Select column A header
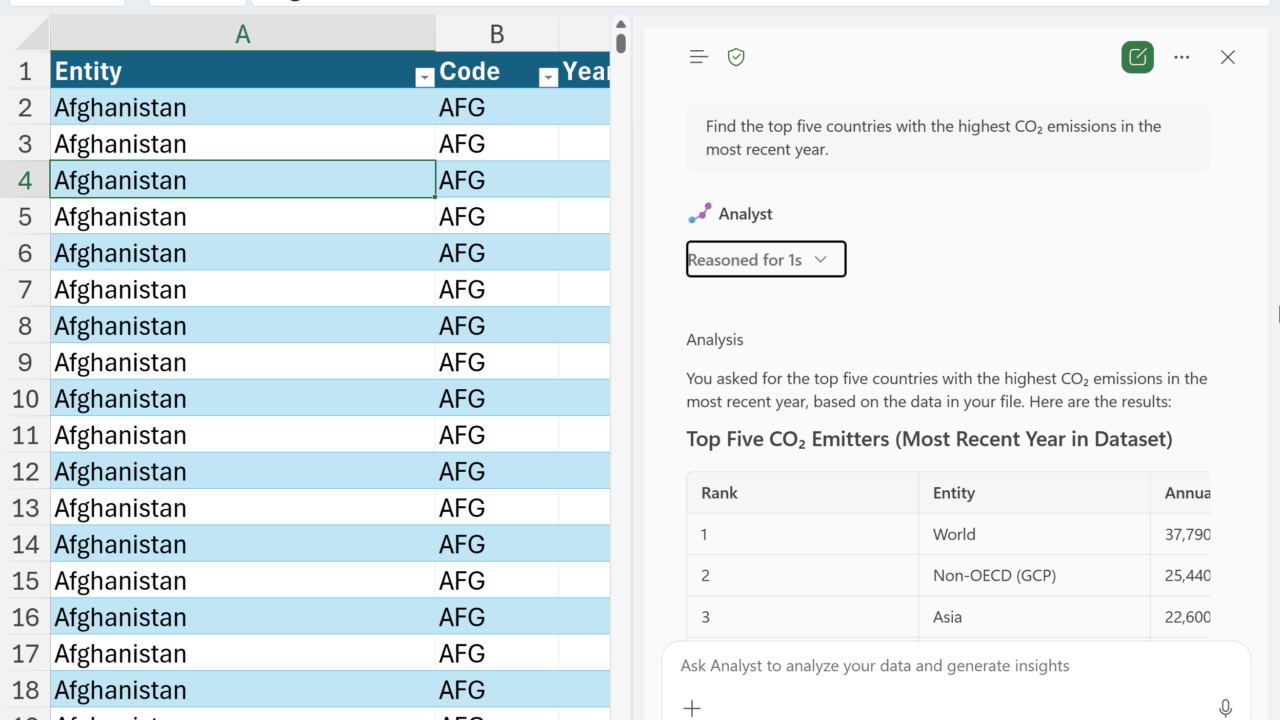The height and width of the screenshot is (720, 1280). 242,35
